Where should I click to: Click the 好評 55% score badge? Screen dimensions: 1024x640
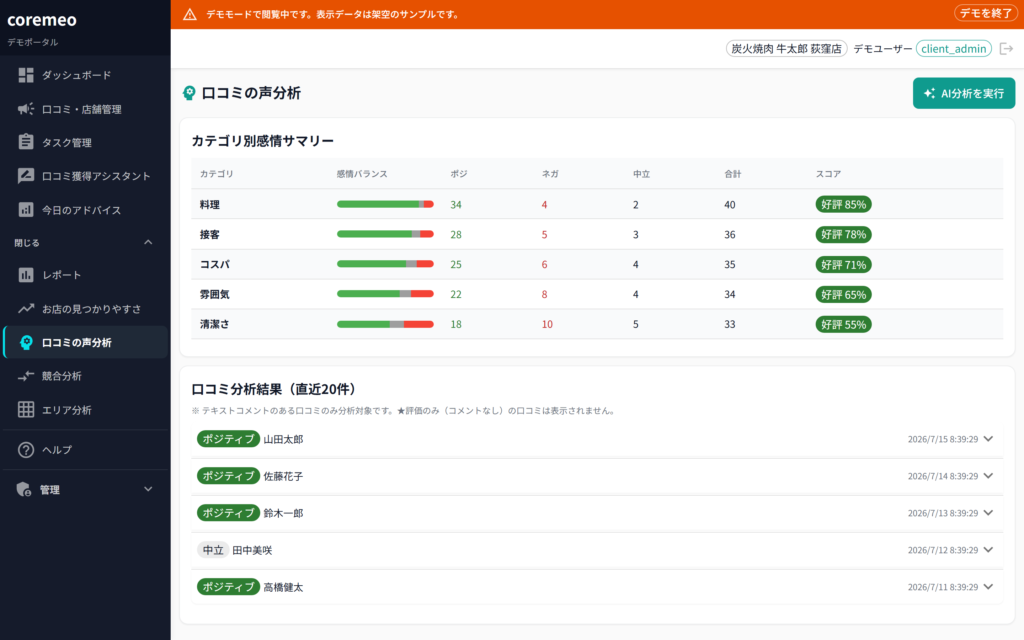843,324
